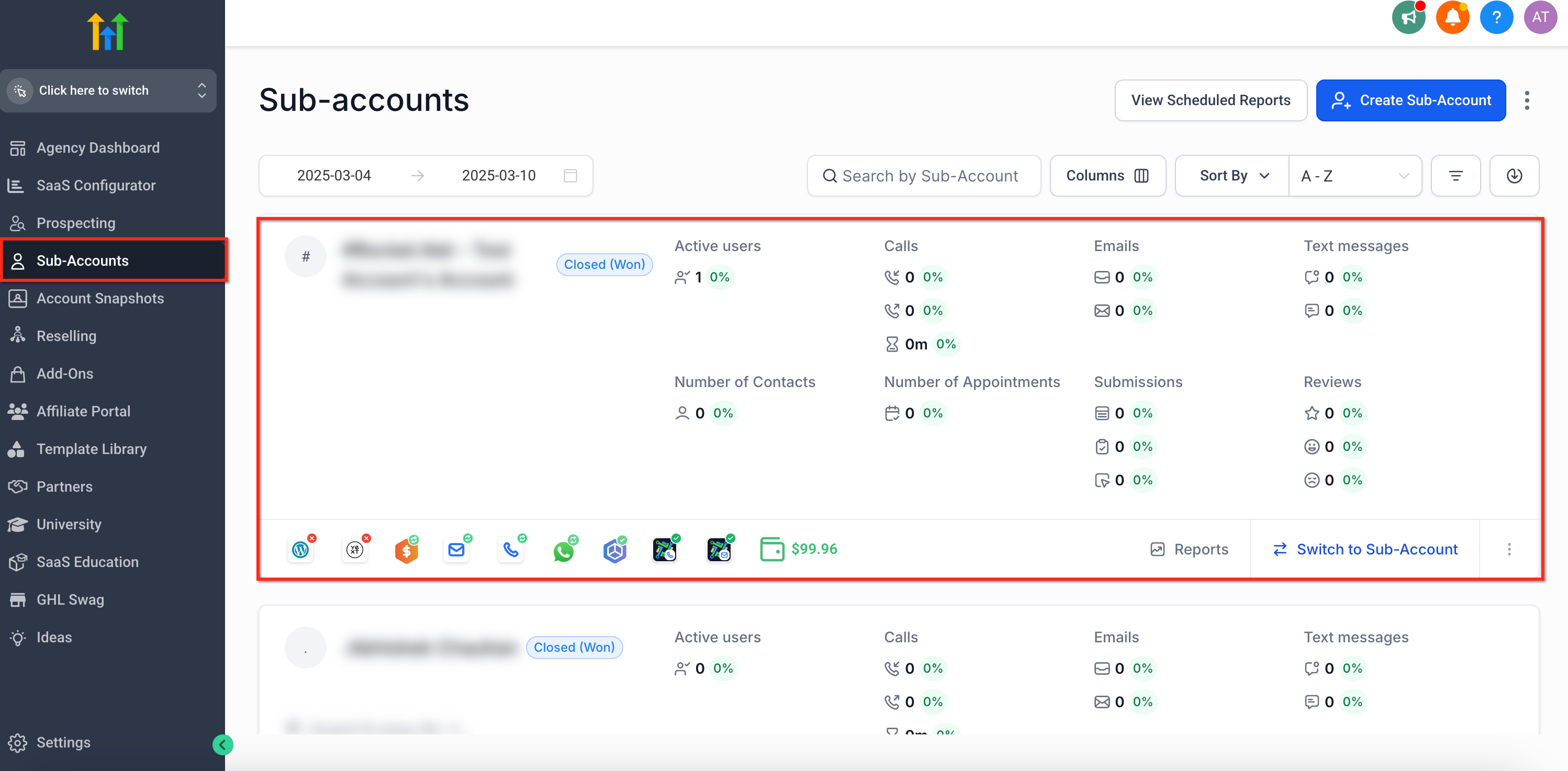Click the WordPress integration icon

pyautogui.click(x=301, y=550)
